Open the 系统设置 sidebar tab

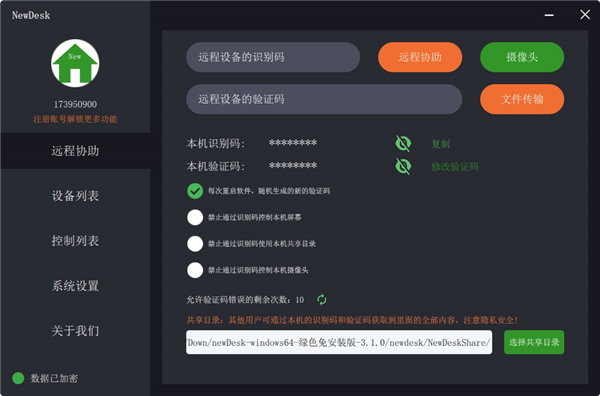pos(75,286)
